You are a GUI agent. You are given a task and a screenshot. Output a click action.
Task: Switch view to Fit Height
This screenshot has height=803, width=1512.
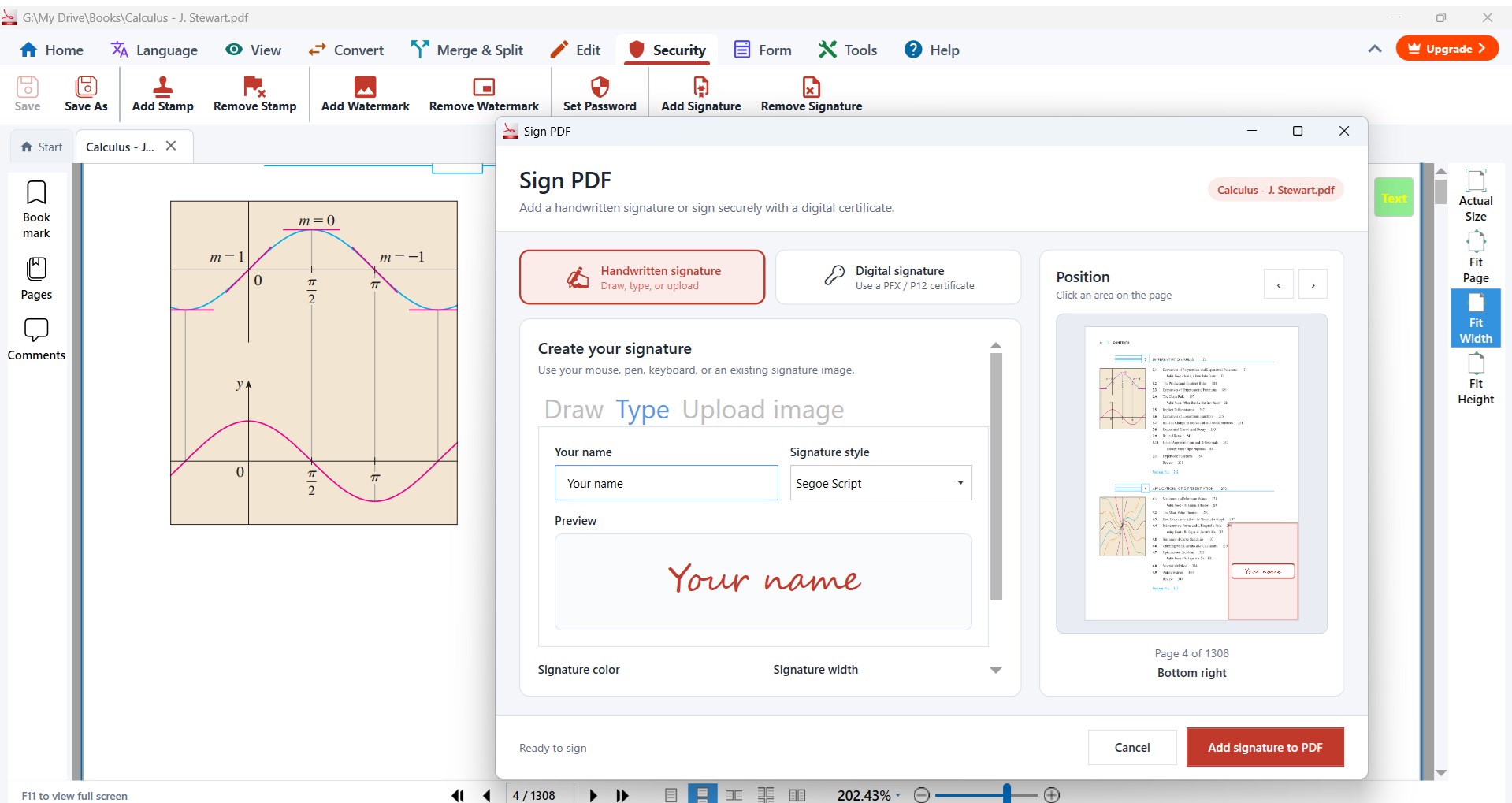tap(1476, 378)
